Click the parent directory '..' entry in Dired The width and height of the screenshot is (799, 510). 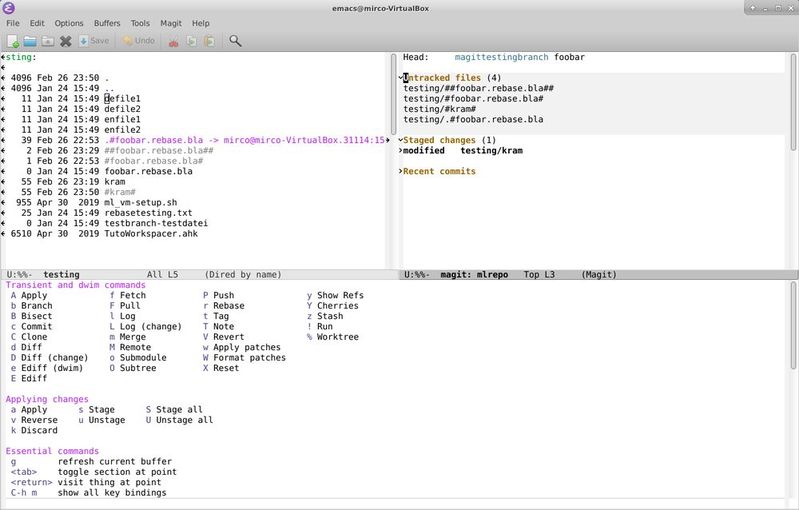pyautogui.click(x=110, y=88)
